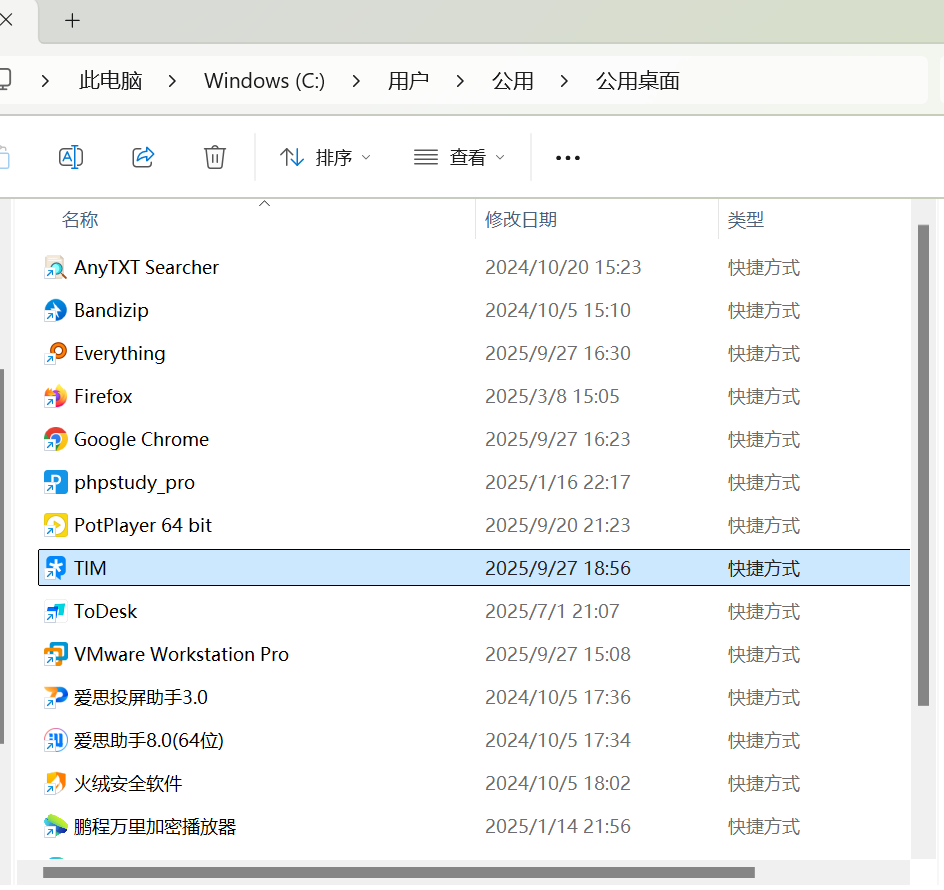Sort by the 类型 column header

click(745, 220)
